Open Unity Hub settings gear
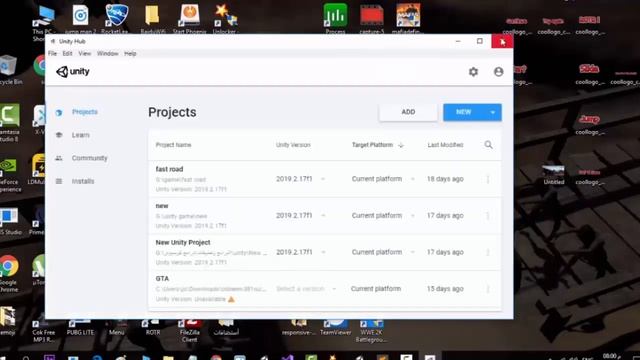The width and height of the screenshot is (640, 360). click(x=473, y=72)
